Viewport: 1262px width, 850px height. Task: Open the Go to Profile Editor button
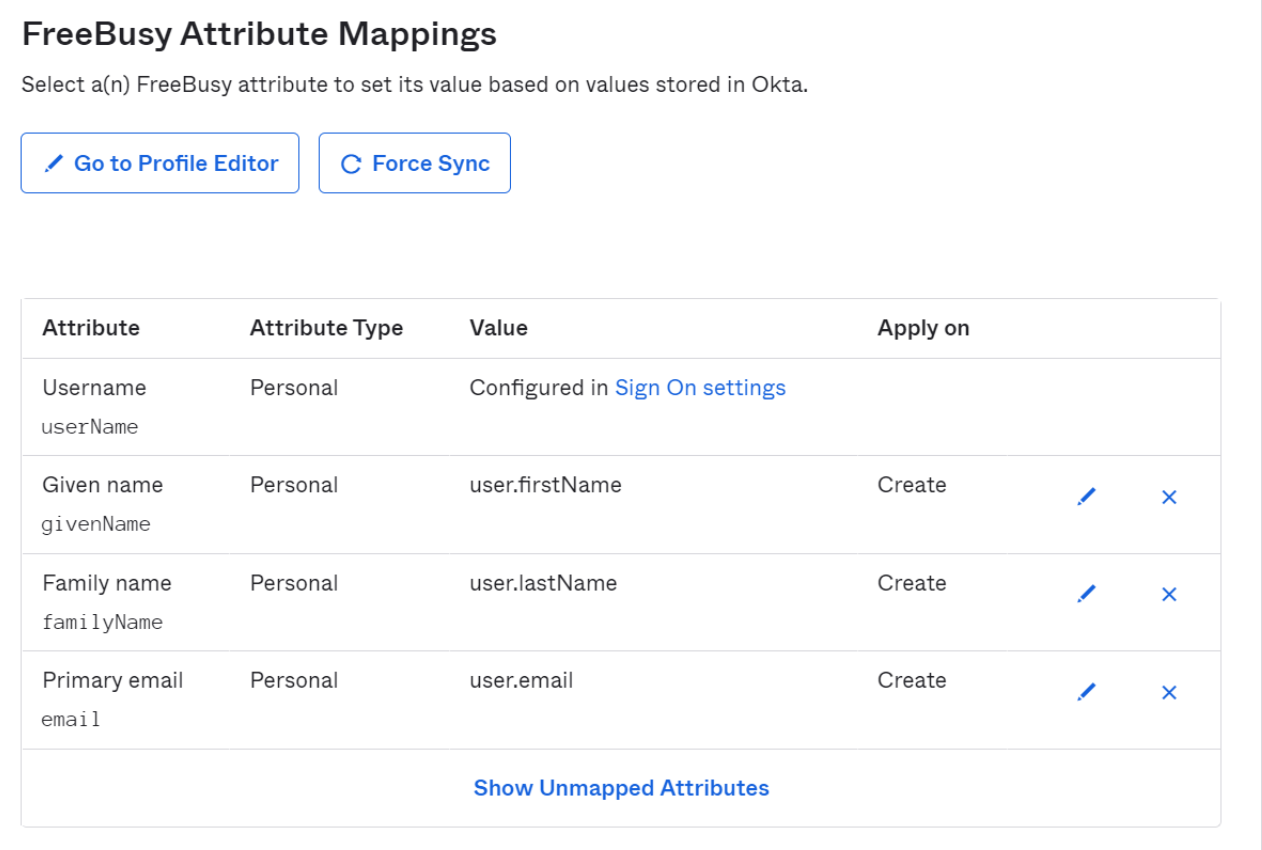(x=160, y=163)
